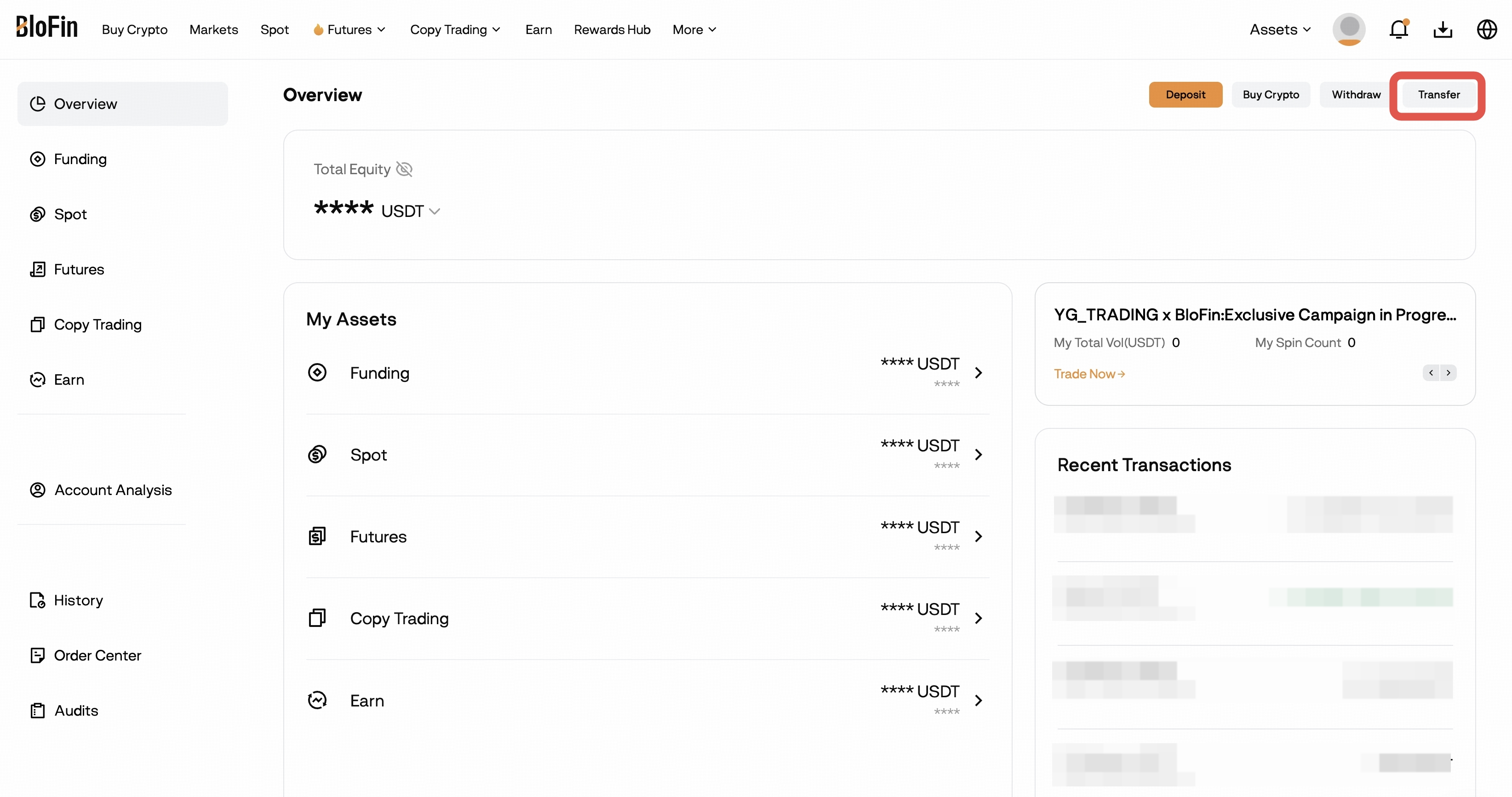This screenshot has height=797, width=1512.
Task: Follow the Trade Now link
Action: [1089, 374]
